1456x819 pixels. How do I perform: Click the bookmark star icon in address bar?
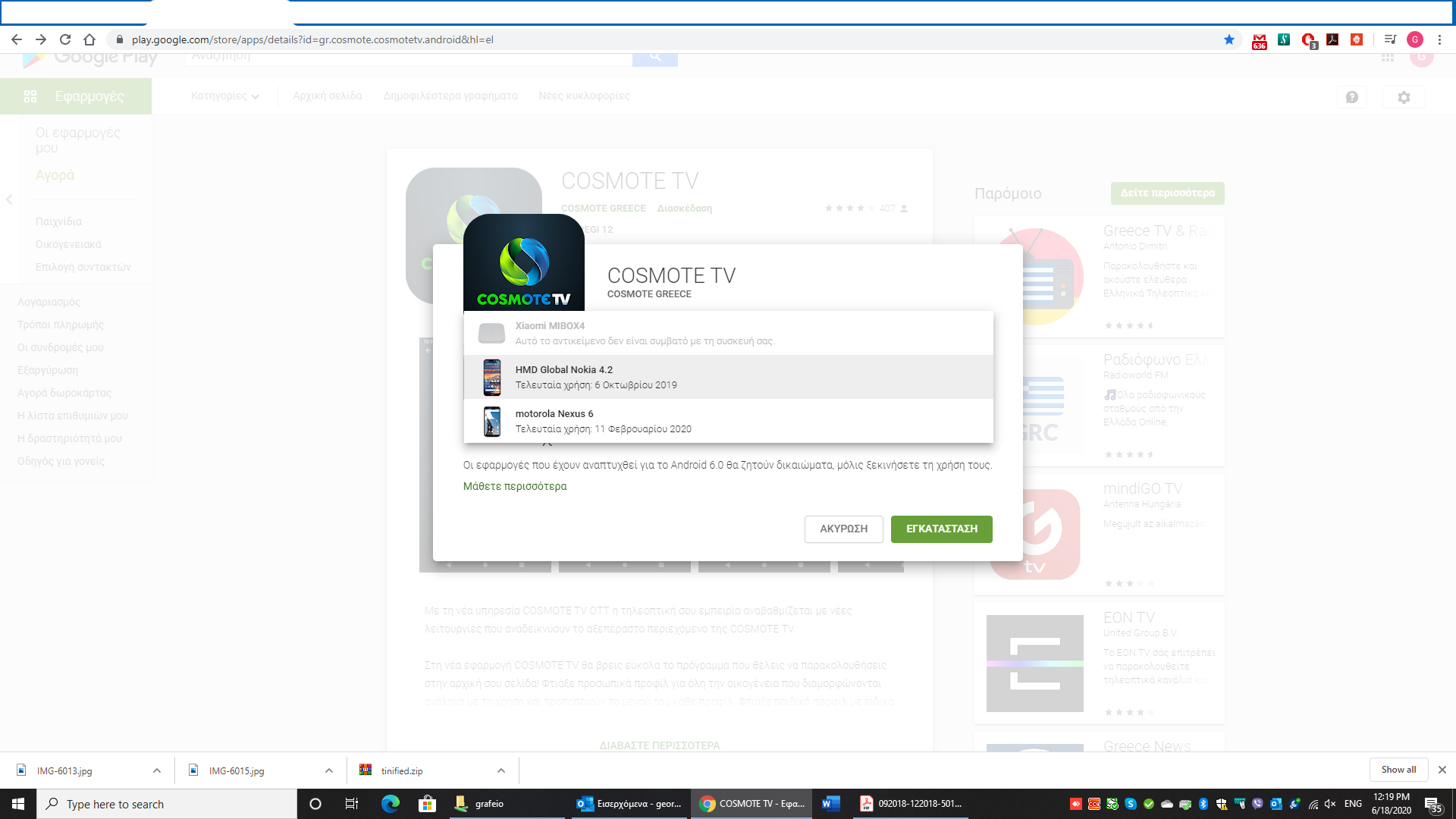(1228, 39)
